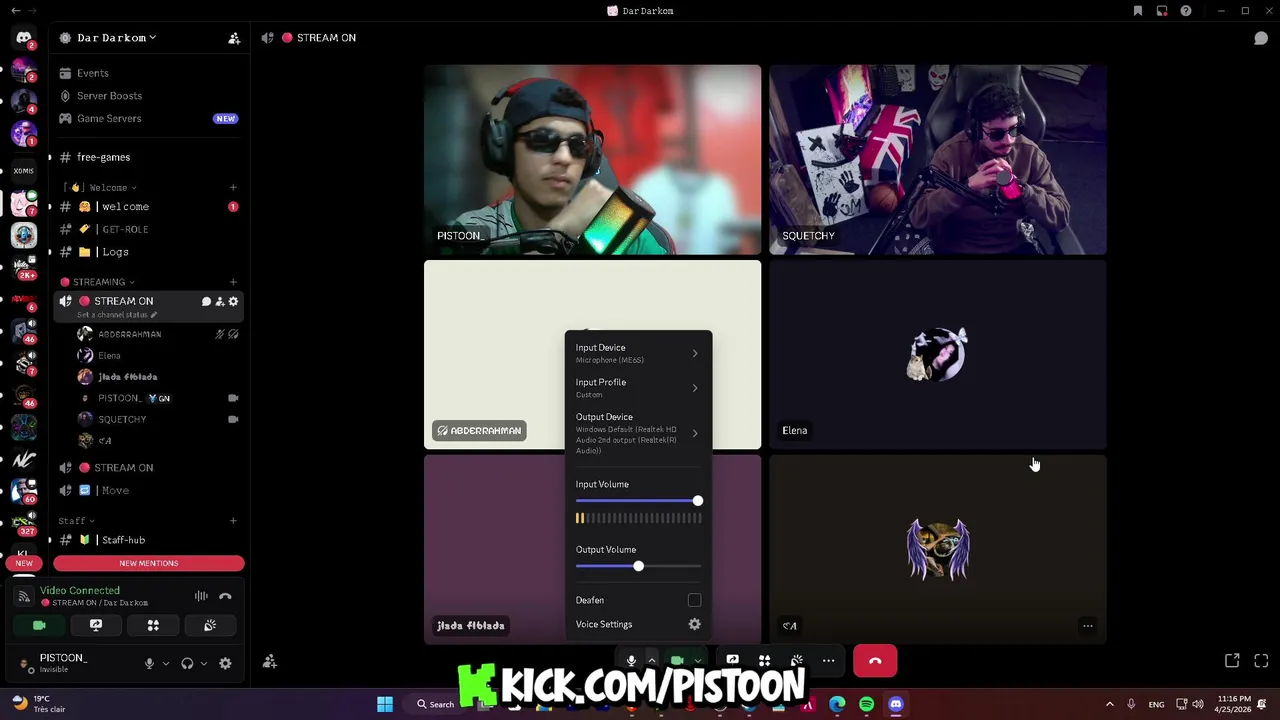
Task: Start an activity from left voice panel
Action: (x=153, y=625)
